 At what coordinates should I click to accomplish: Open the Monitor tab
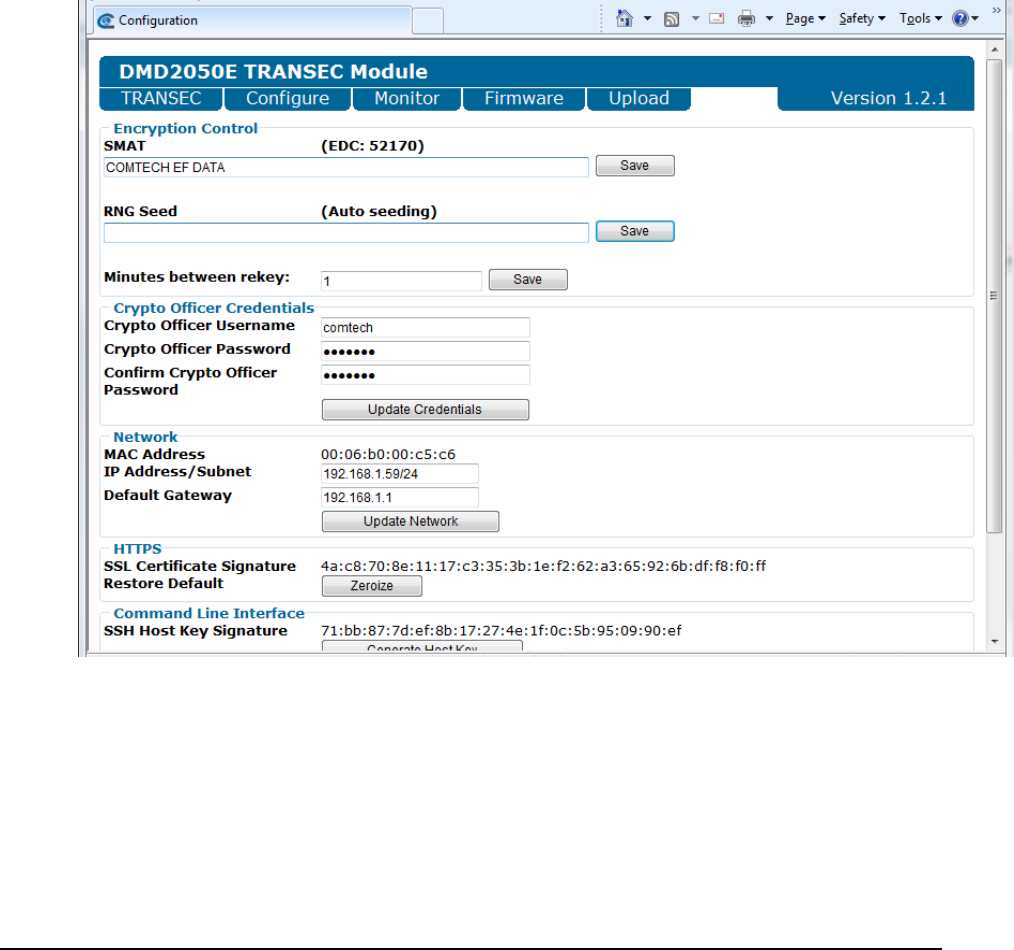[406, 98]
